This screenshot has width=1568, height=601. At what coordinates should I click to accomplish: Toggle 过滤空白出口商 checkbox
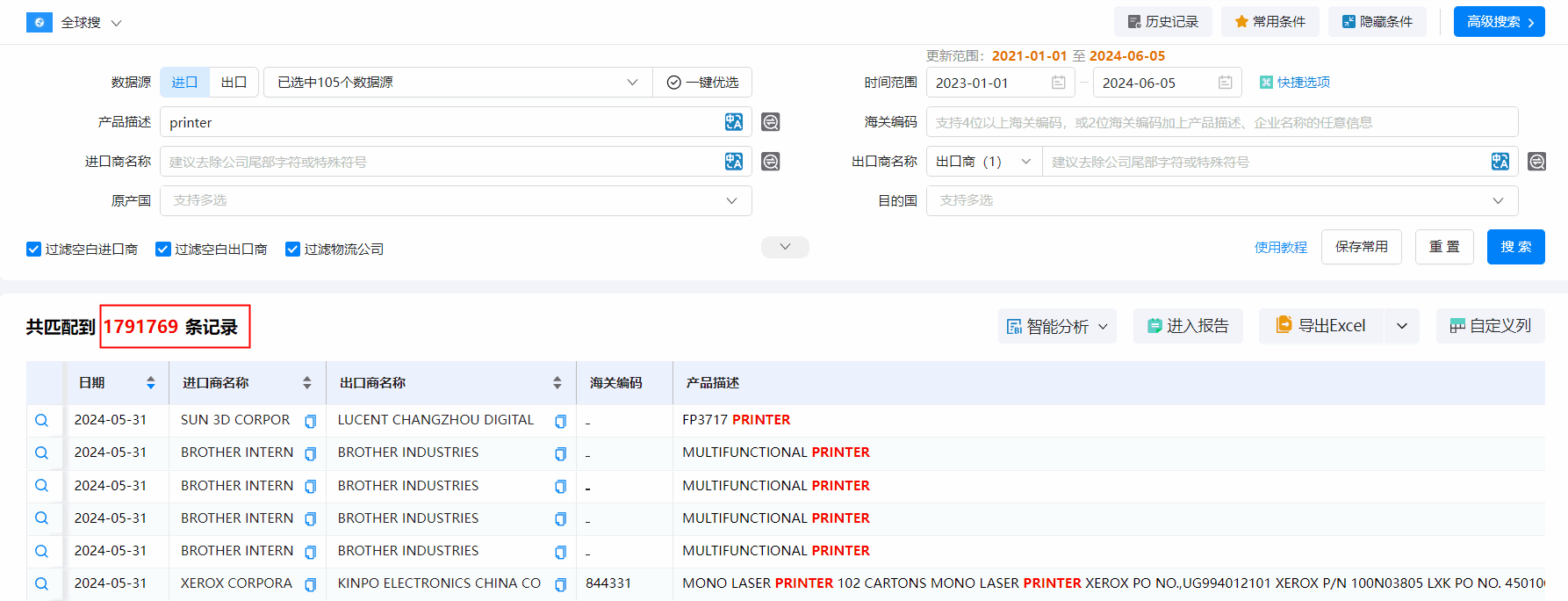(x=163, y=250)
